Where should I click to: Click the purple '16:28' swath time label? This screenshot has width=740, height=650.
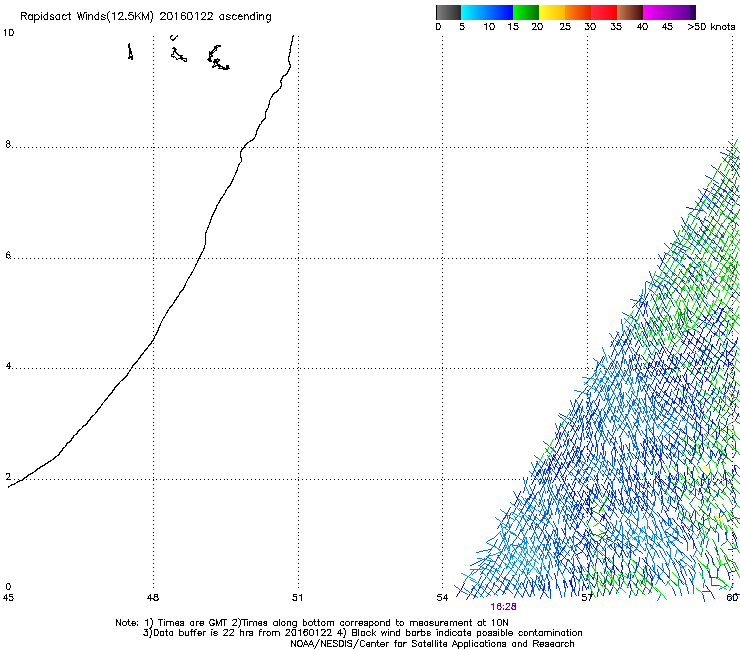coord(503,607)
